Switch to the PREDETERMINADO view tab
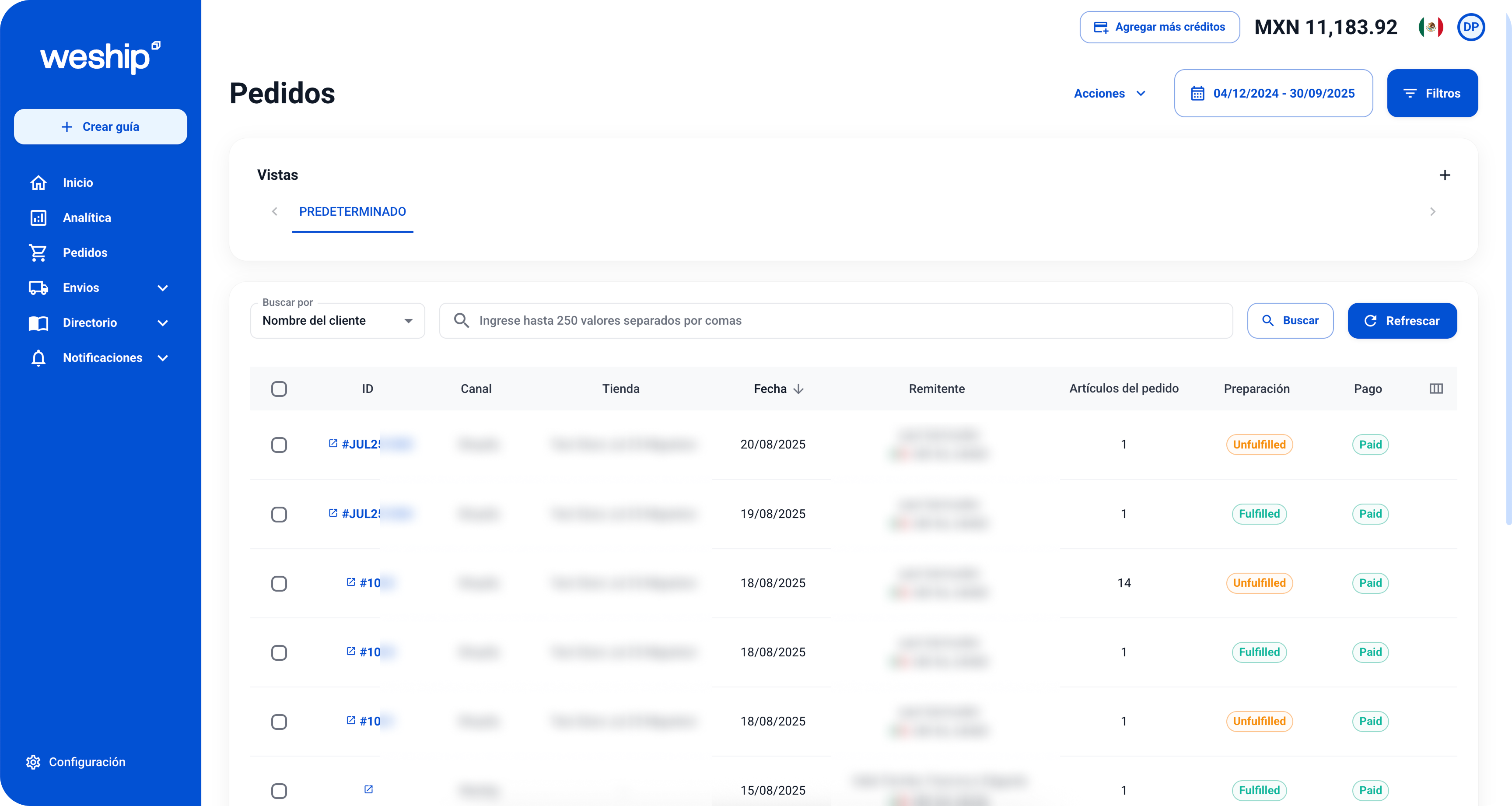The image size is (1512, 806). click(x=352, y=211)
